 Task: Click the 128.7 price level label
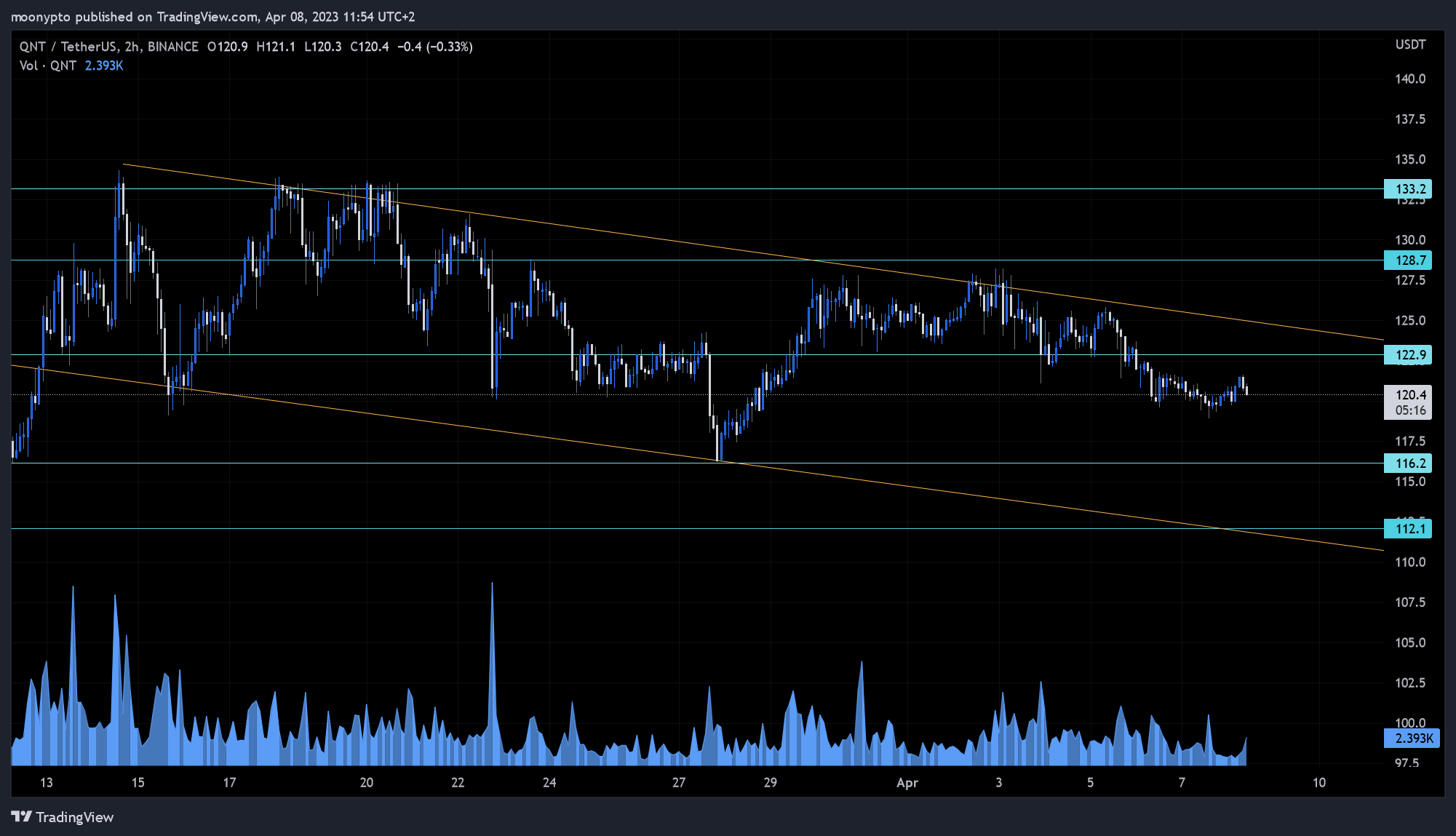pos(1408,260)
